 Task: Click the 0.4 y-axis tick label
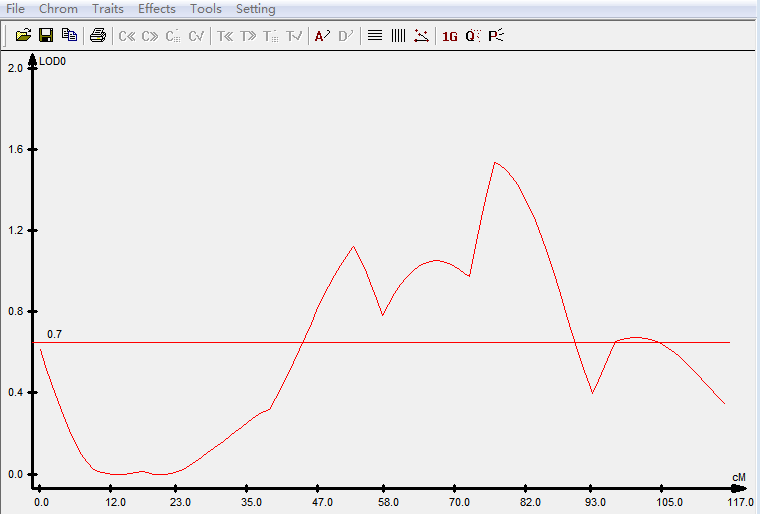(x=16, y=392)
